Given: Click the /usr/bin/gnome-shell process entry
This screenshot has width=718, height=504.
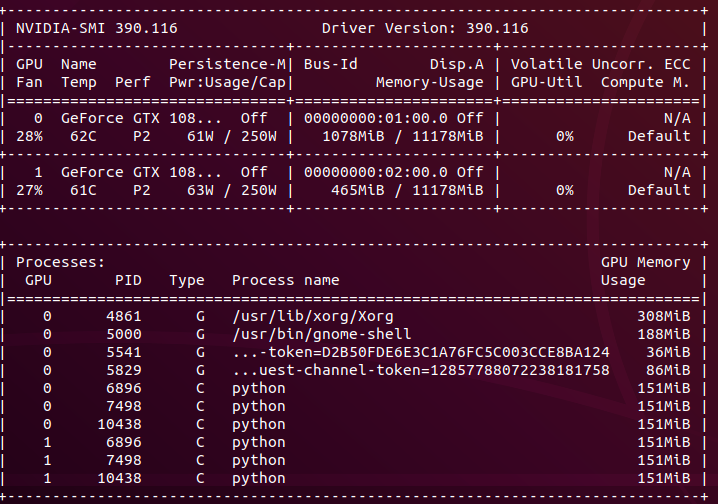Looking at the screenshot, I should [321, 334].
